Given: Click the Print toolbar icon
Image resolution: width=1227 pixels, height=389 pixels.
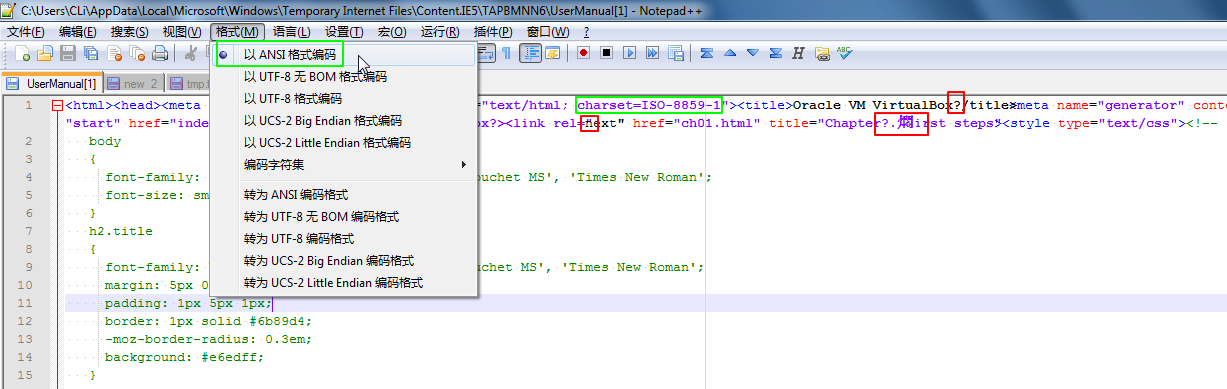Looking at the screenshot, I should 160,53.
